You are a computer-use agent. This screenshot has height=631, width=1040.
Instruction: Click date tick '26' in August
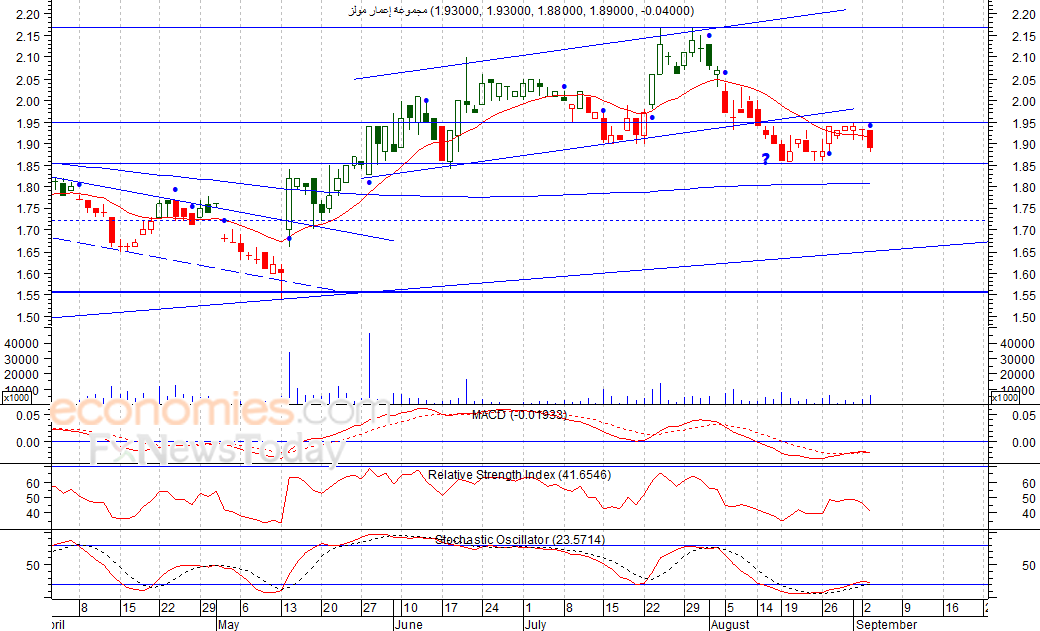click(830, 608)
